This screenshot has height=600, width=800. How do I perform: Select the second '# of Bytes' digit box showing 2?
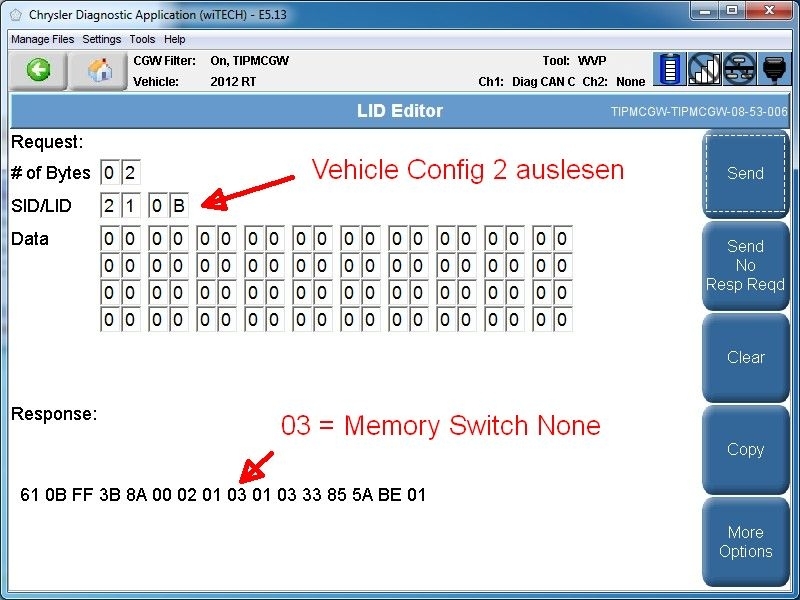tap(130, 172)
